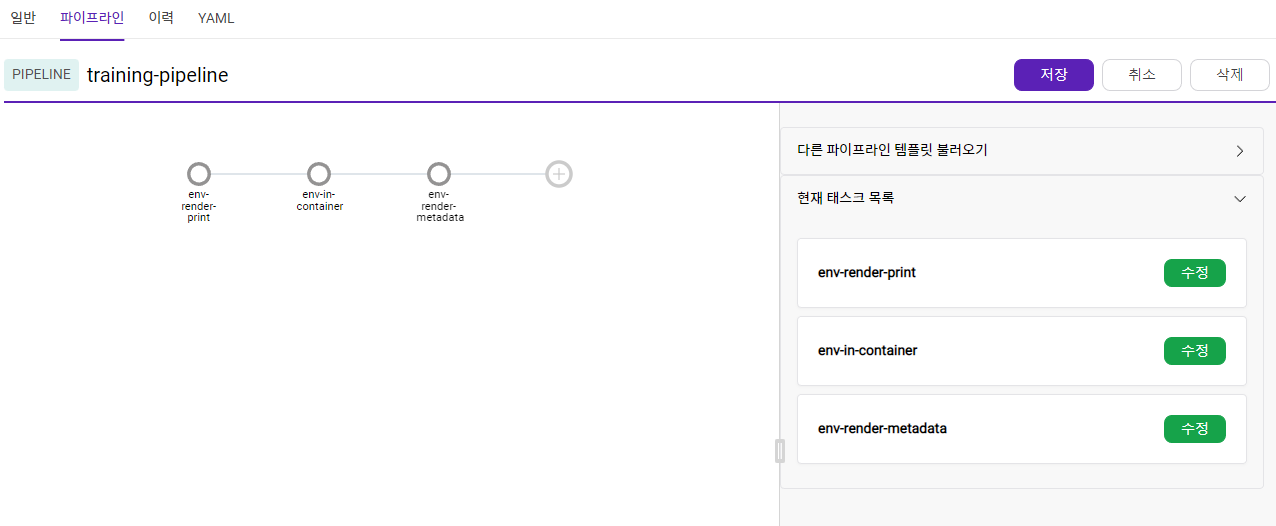The height and width of the screenshot is (526, 1276).
Task: Edit the env-render-print task
Action: tap(1195, 273)
